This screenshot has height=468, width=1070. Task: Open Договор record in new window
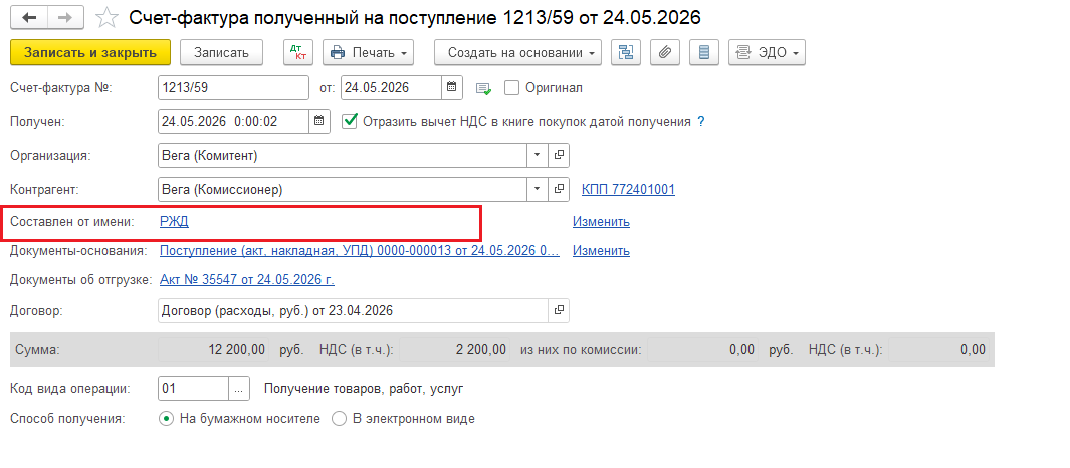(559, 311)
